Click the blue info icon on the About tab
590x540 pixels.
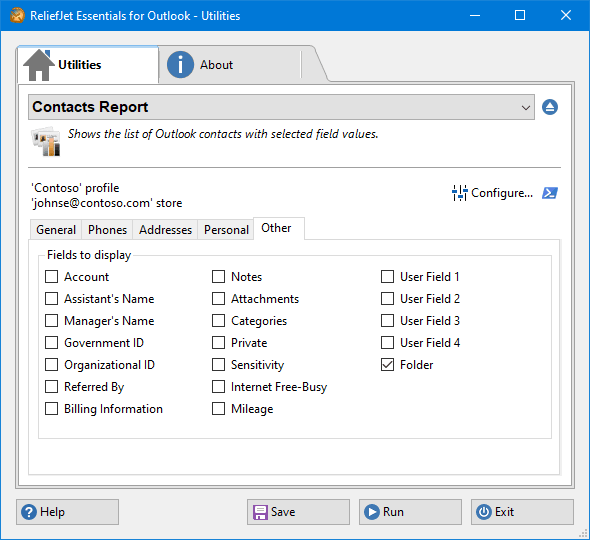pos(180,65)
